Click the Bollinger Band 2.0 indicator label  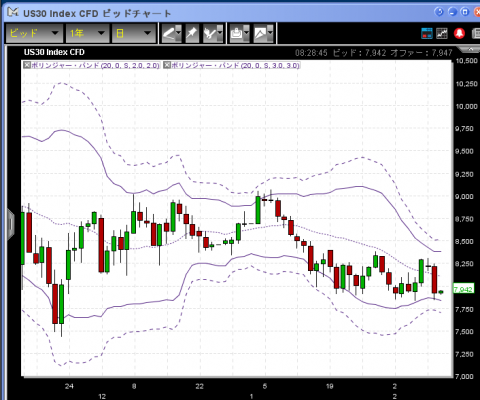click(95, 65)
